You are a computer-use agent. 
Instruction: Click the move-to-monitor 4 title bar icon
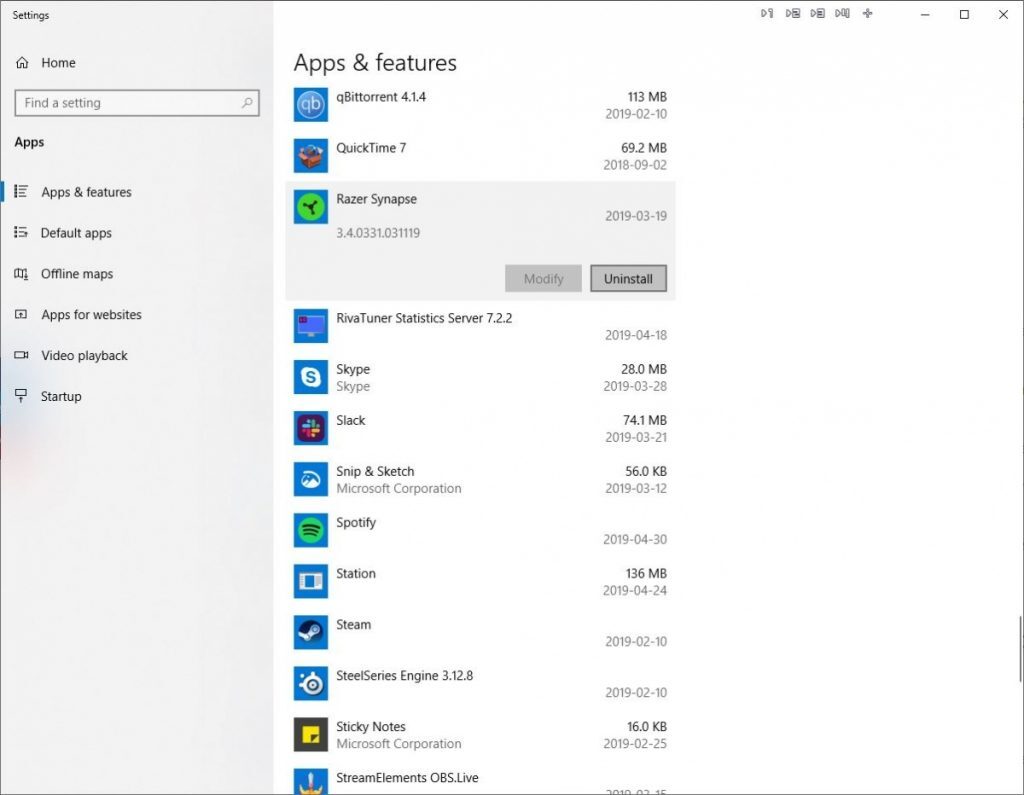coord(842,13)
